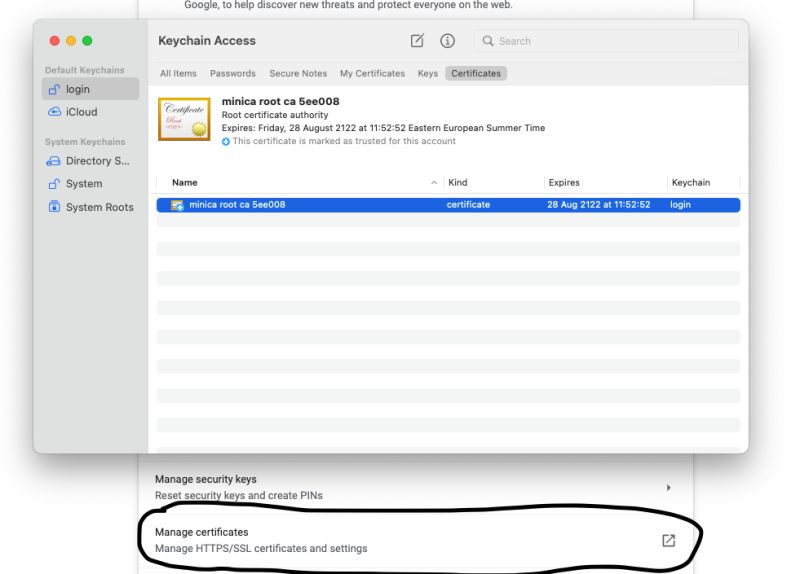Switch to the Keys tab
Image resolution: width=800 pixels, height=574 pixels.
[x=428, y=73]
